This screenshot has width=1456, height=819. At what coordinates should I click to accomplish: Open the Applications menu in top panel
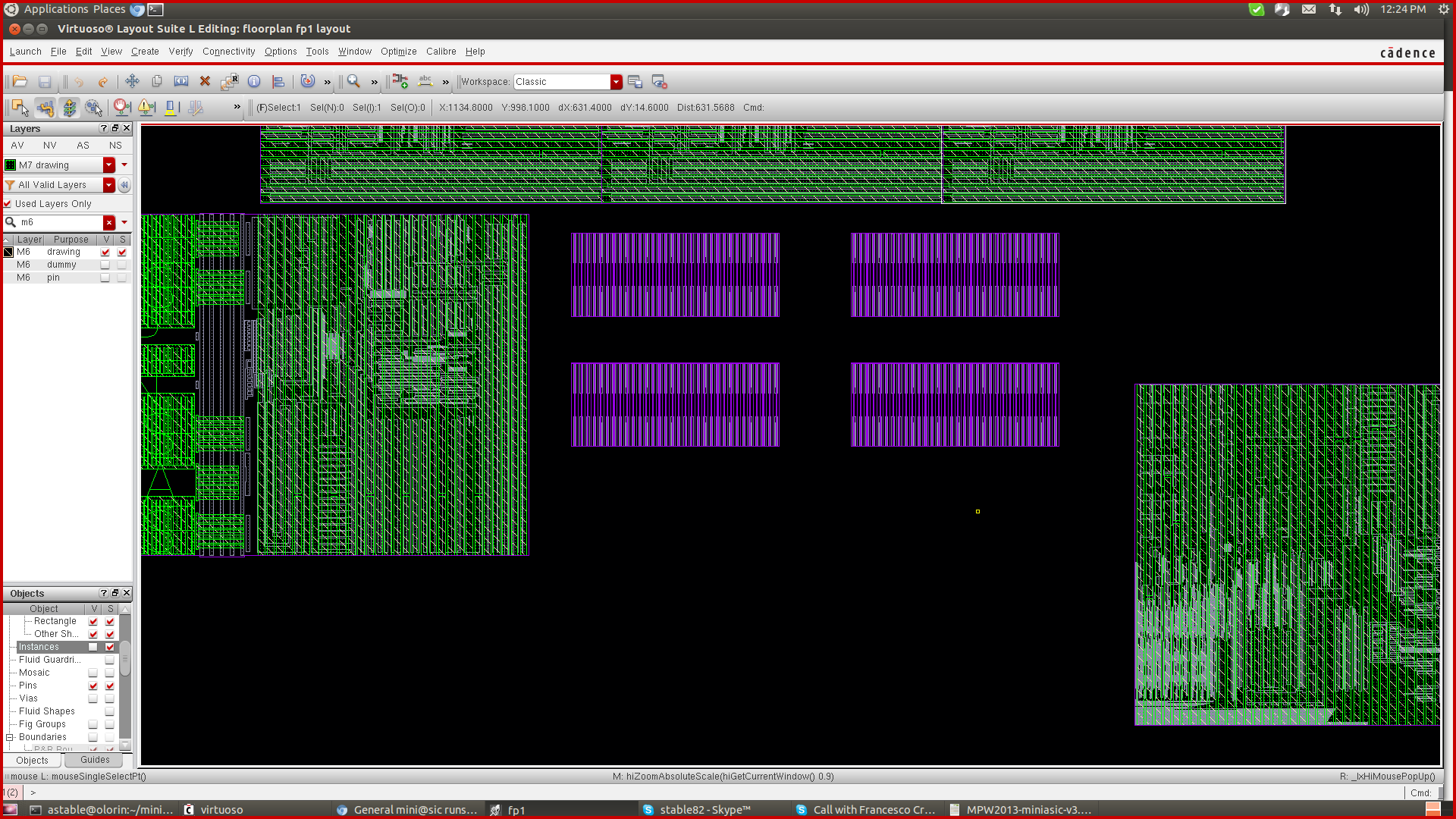[x=56, y=9]
